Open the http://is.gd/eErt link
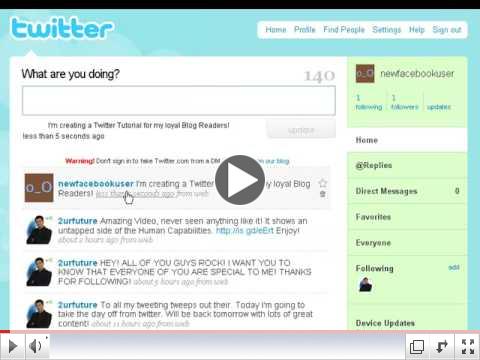This screenshot has height=360, width=480. pyautogui.click(x=245, y=230)
